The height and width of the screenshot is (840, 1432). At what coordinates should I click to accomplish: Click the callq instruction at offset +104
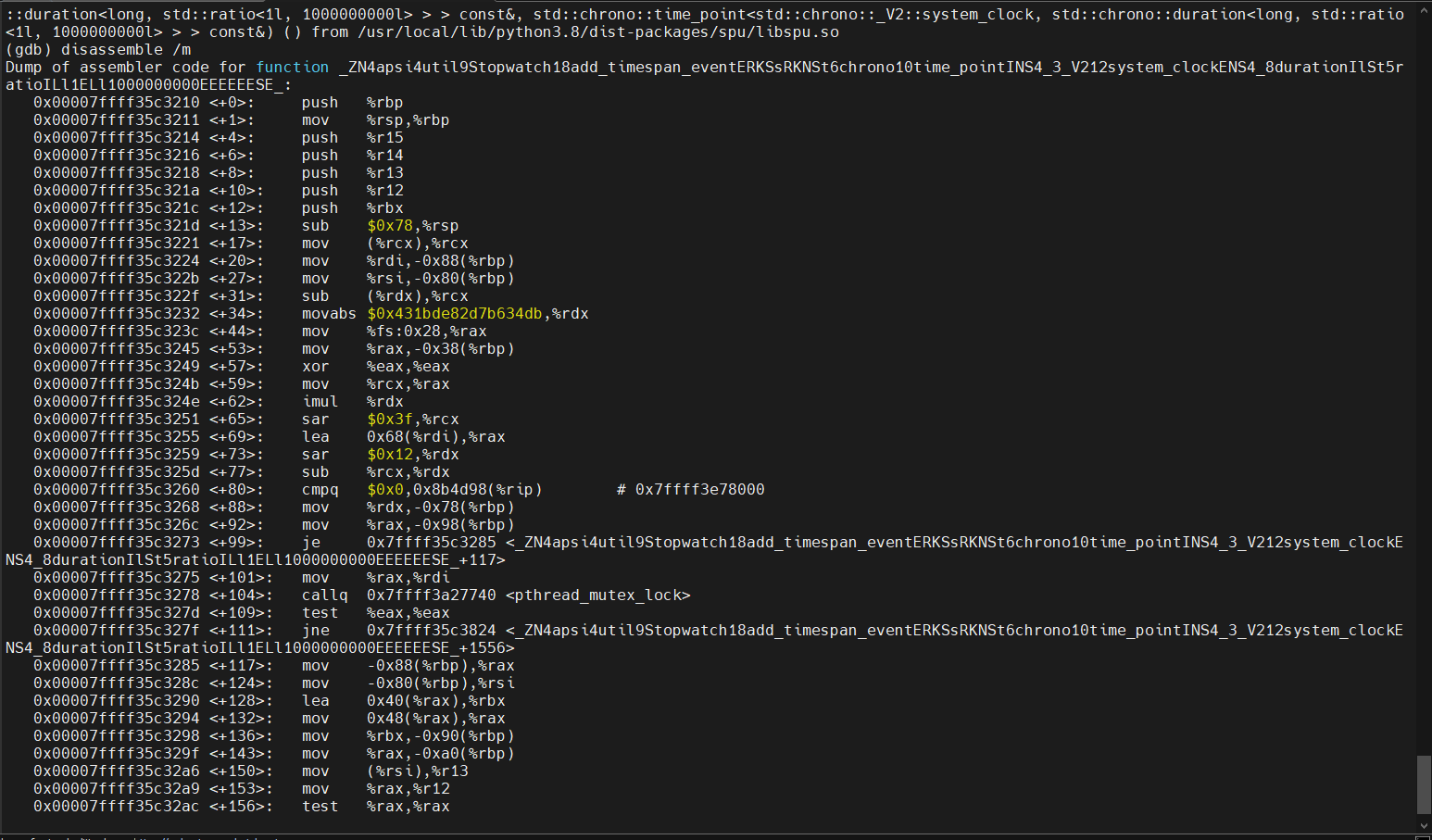[x=324, y=595]
